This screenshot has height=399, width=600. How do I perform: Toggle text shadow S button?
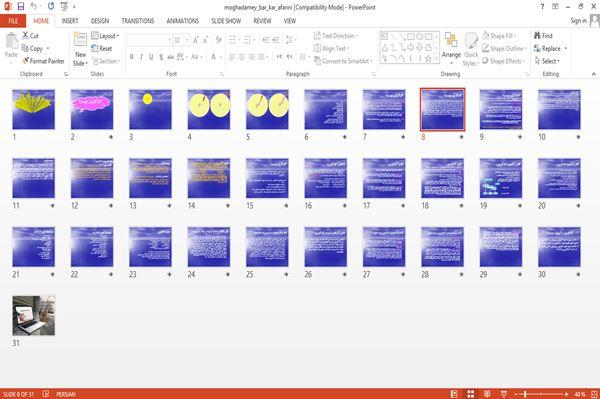tap(161, 57)
